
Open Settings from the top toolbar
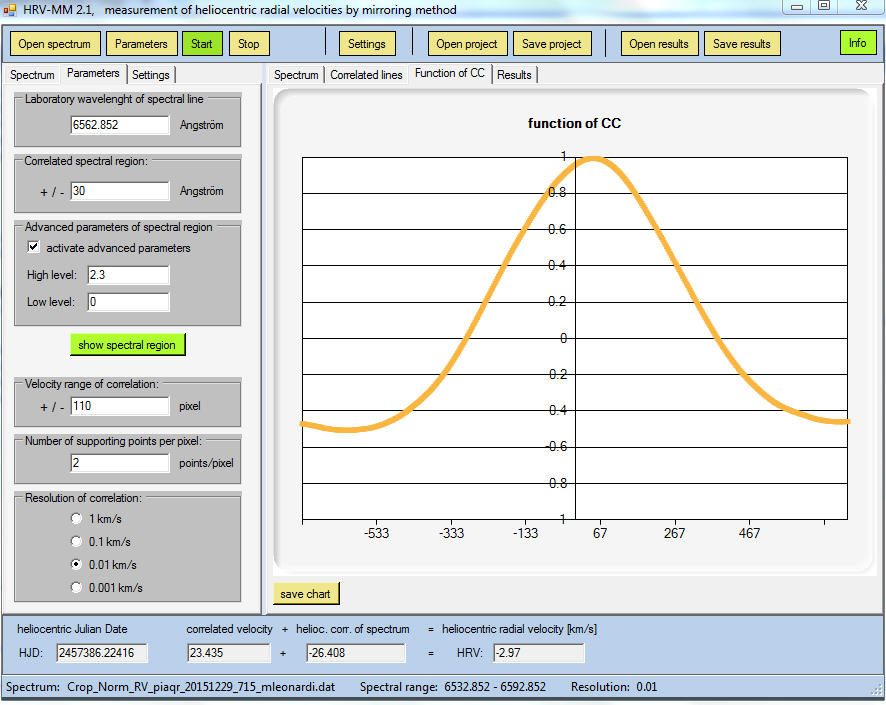tap(367, 44)
